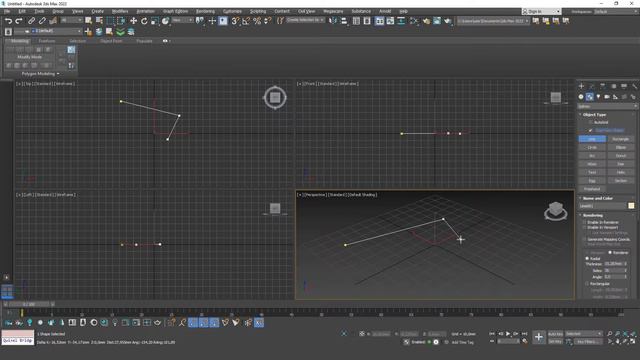Select the Rectangular radio button
The width and height of the screenshot is (640, 360).
click(587, 284)
